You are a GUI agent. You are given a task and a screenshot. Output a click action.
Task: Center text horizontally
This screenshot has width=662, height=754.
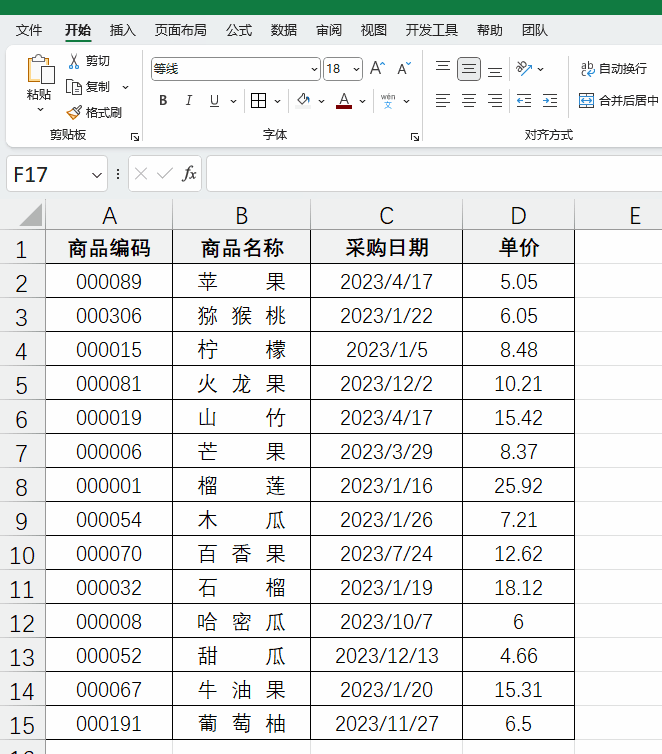click(x=469, y=101)
